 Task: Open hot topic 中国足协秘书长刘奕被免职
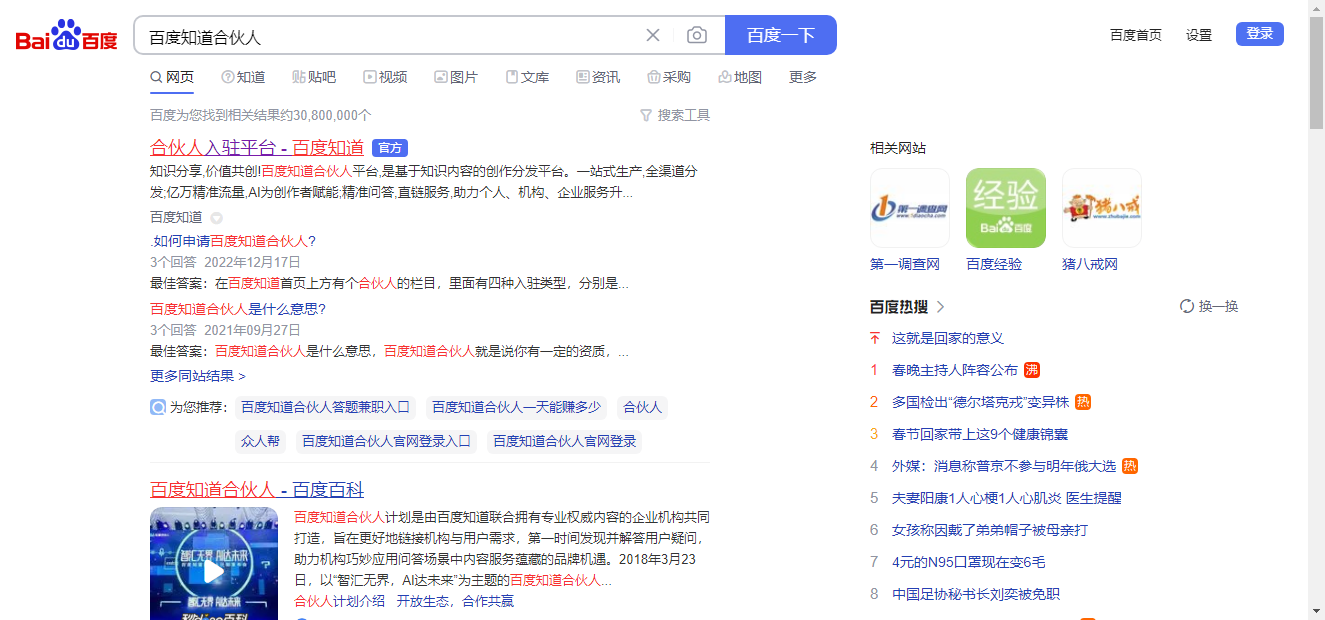976,594
